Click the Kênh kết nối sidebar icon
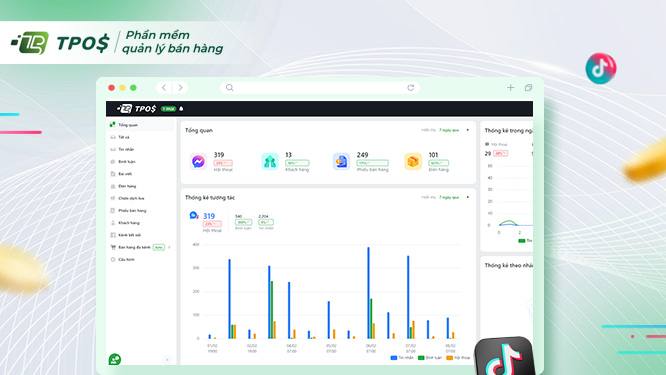Screen dimensions: 666x375 click(x=113, y=235)
